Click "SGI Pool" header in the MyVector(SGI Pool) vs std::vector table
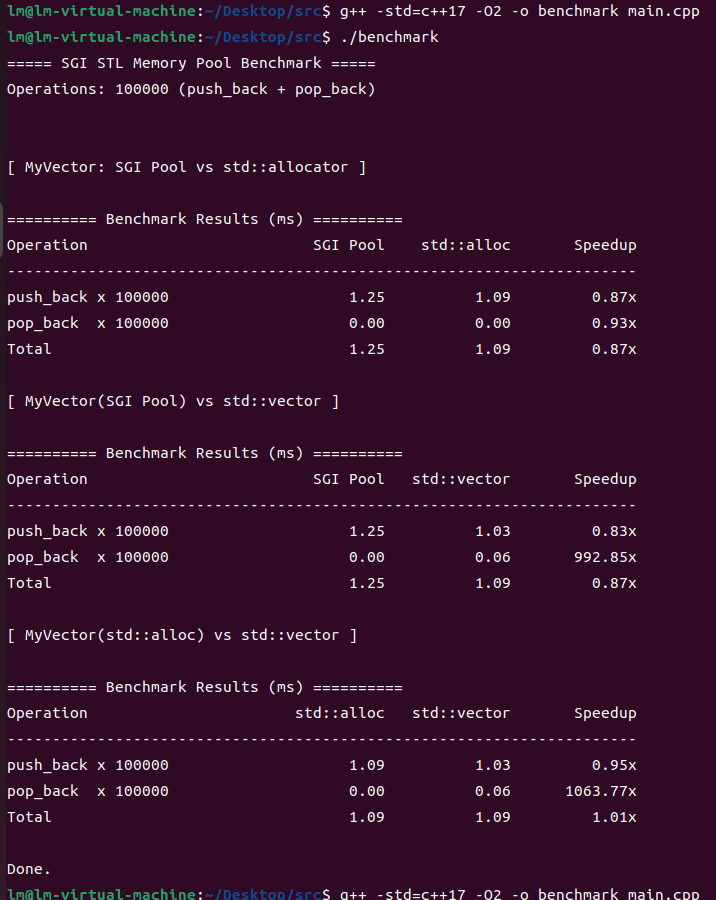Screen dimensions: 716x900 (x=349, y=479)
